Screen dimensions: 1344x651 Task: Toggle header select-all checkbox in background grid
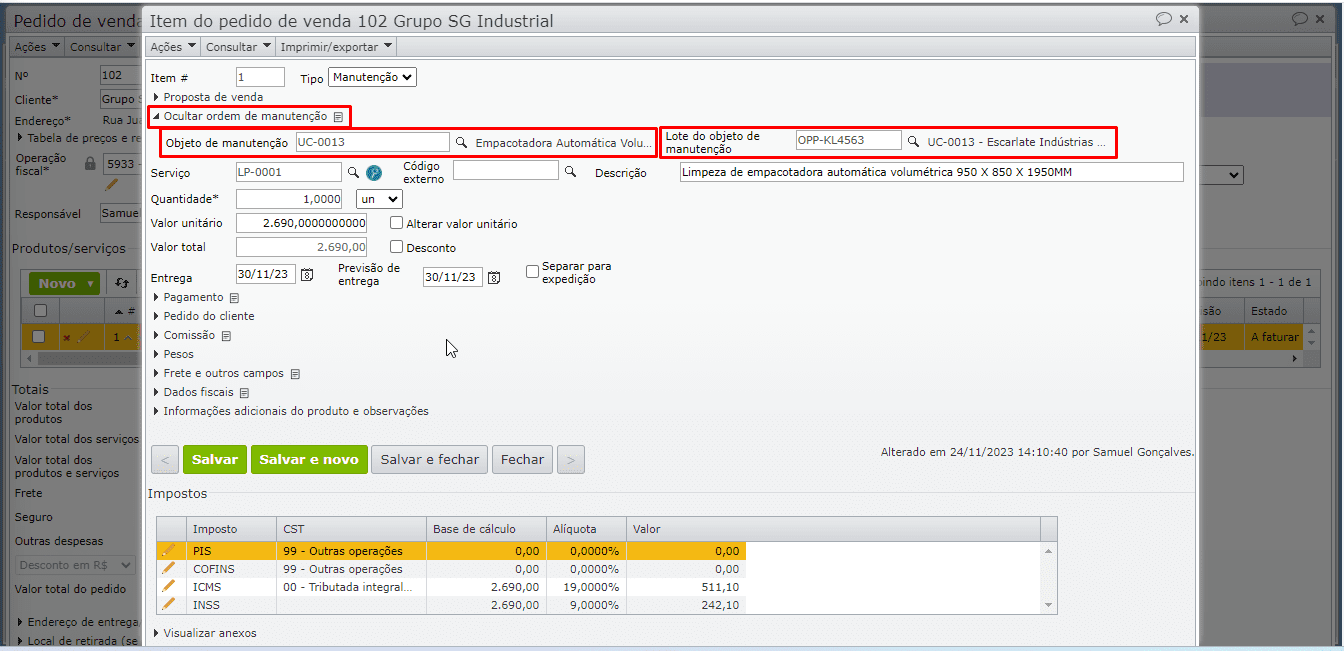pyautogui.click(x=40, y=311)
